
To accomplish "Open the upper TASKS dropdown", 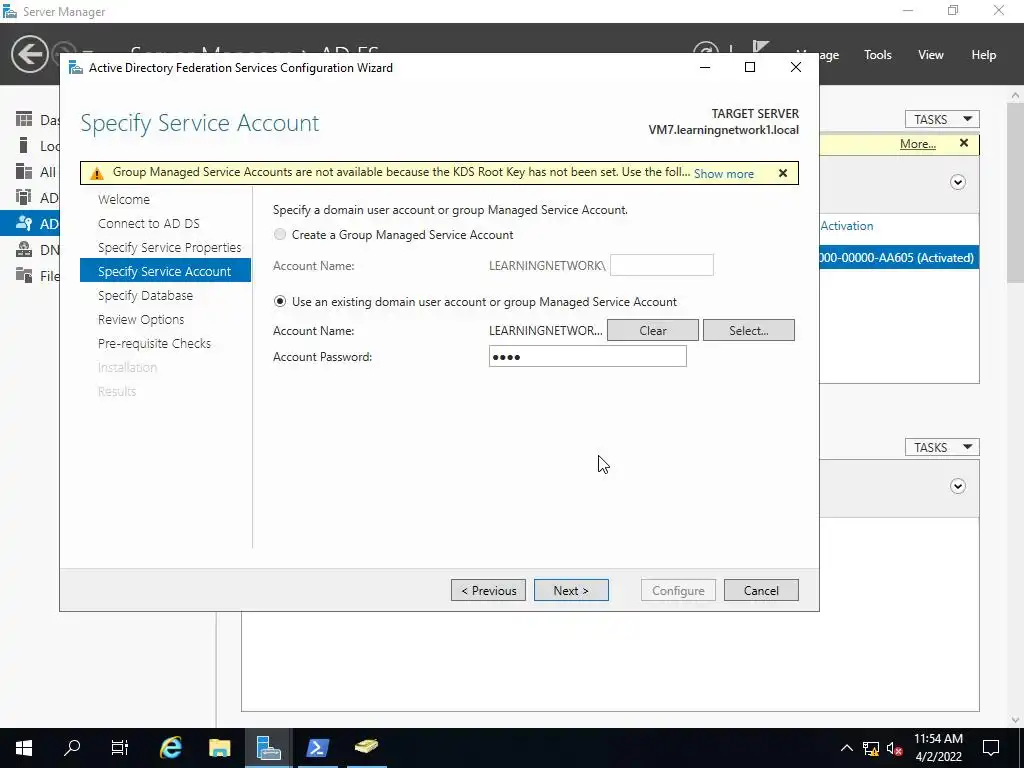I will [942, 119].
